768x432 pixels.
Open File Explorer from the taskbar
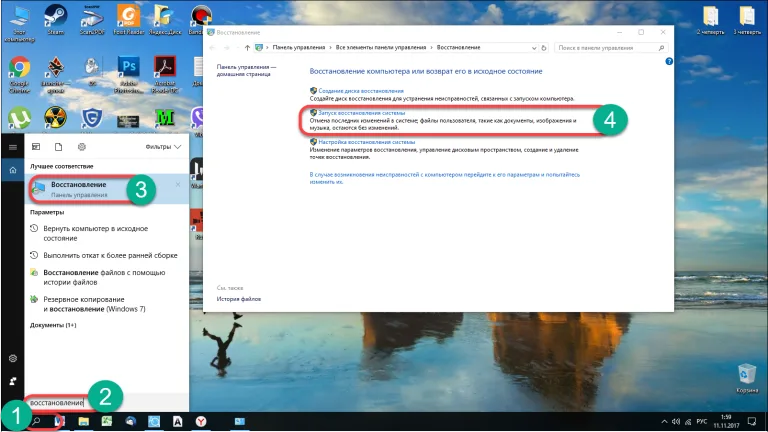(x=83, y=421)
